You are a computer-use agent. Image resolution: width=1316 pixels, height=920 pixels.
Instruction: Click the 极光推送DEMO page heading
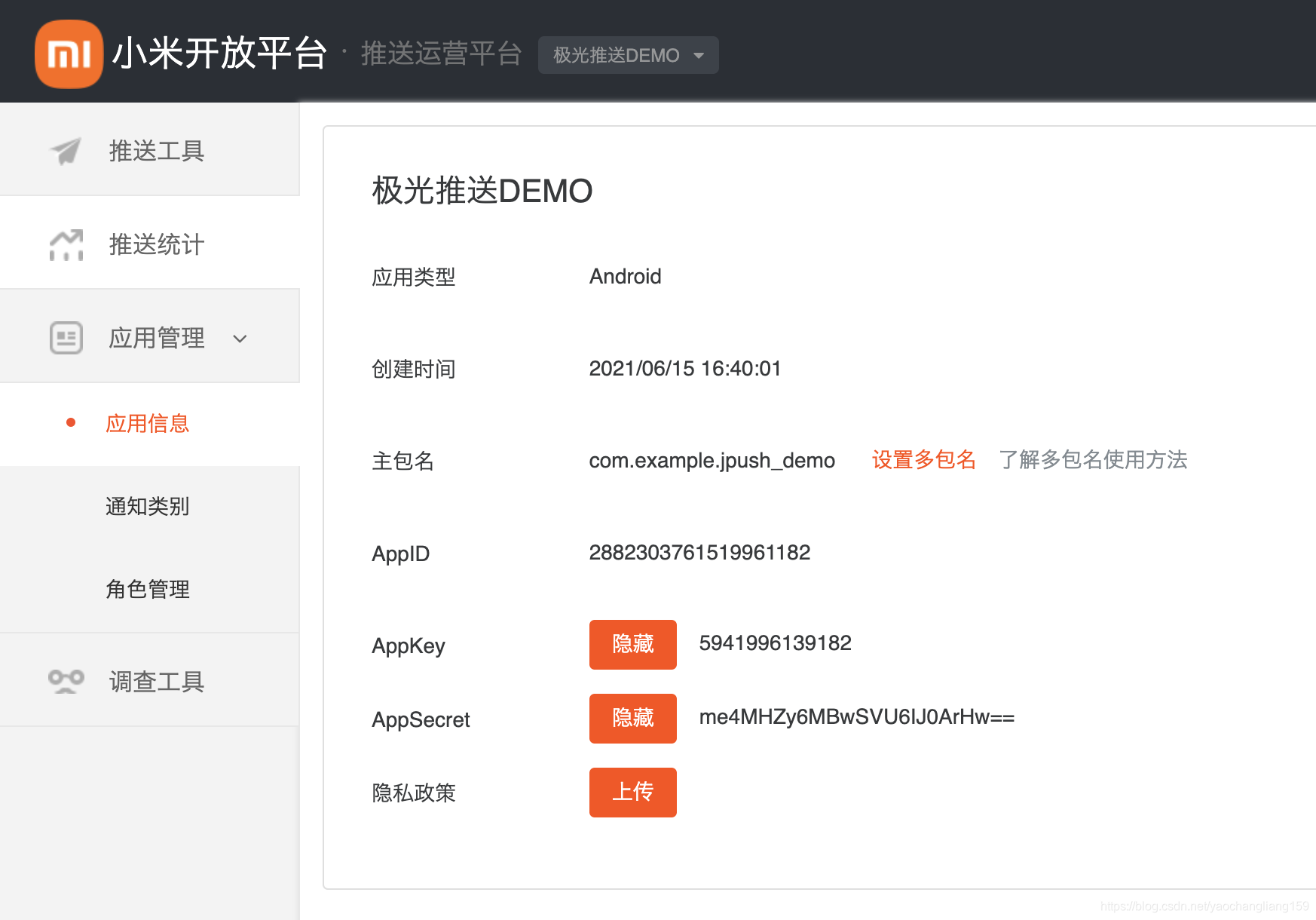(x=482, y=191)
